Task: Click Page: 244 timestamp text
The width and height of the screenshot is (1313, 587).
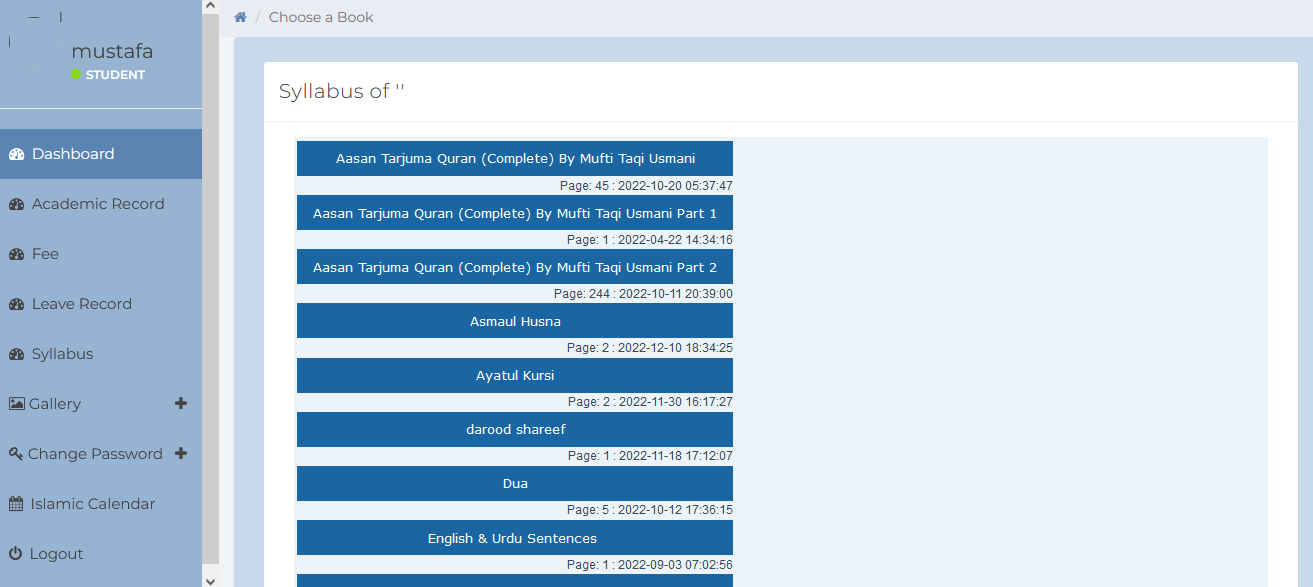Action: [x=643, y=294]
